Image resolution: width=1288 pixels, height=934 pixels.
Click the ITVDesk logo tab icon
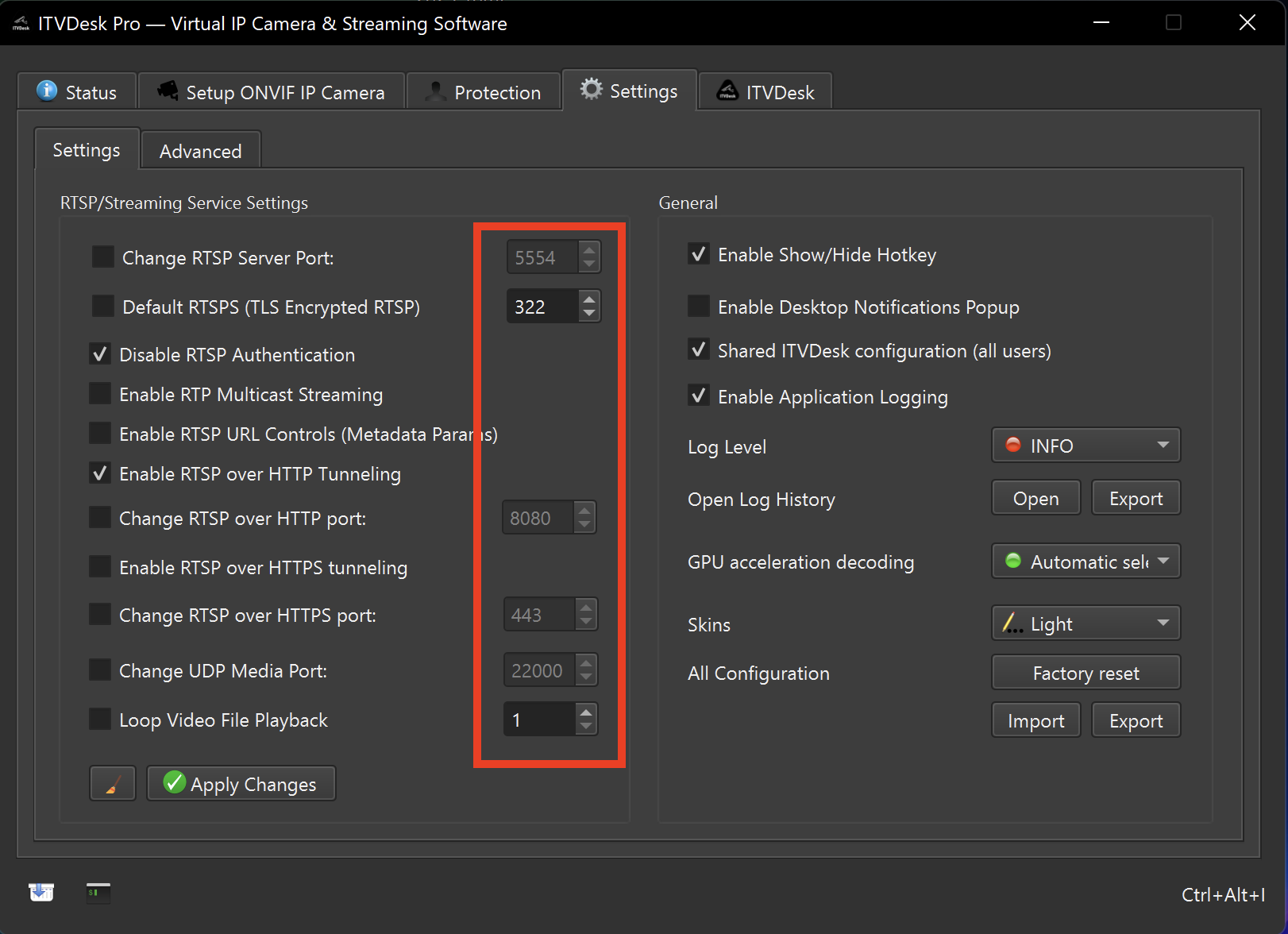pyautogui.click(x=727, y=91)
